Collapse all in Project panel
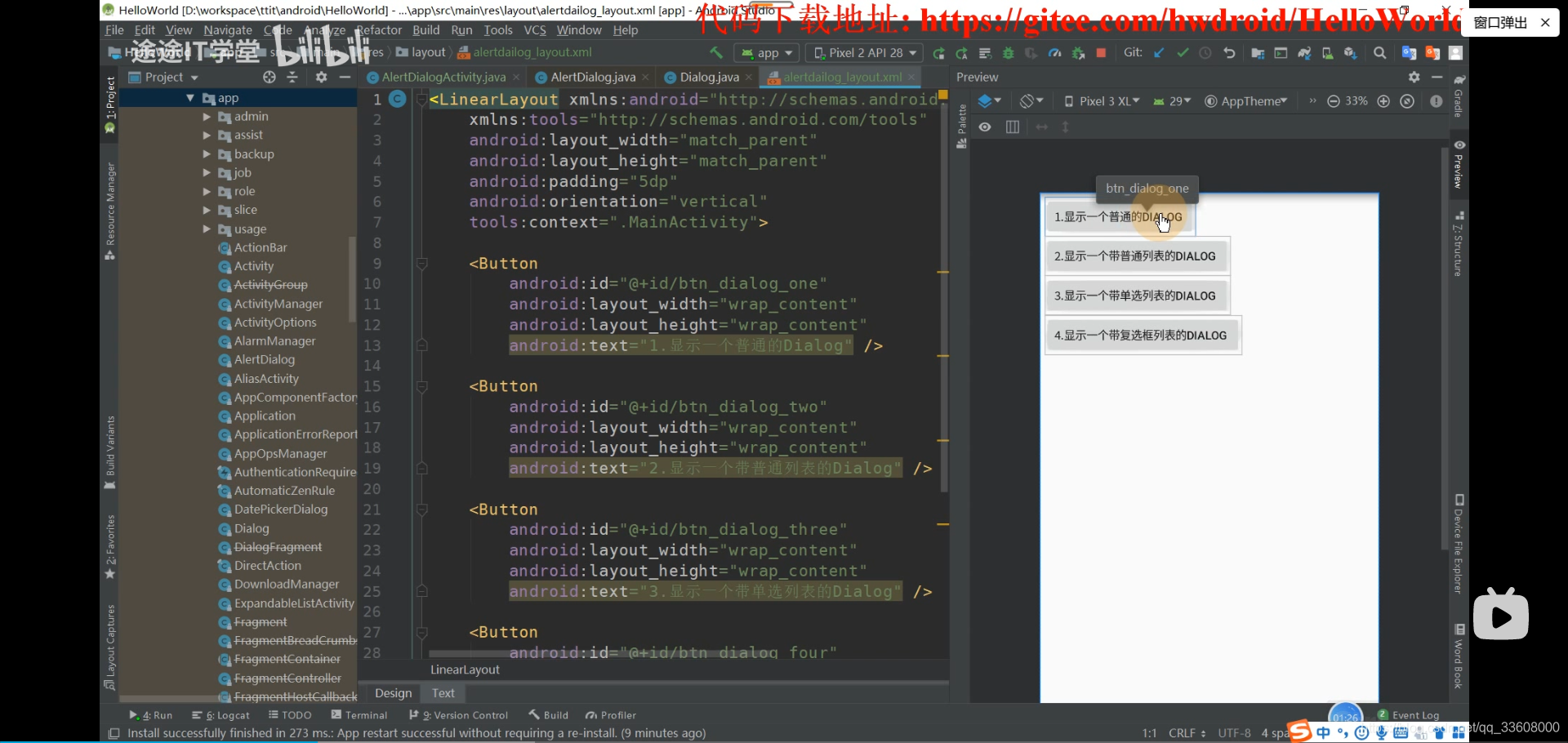Screen dimensions: 1568x743 (292, 77)
